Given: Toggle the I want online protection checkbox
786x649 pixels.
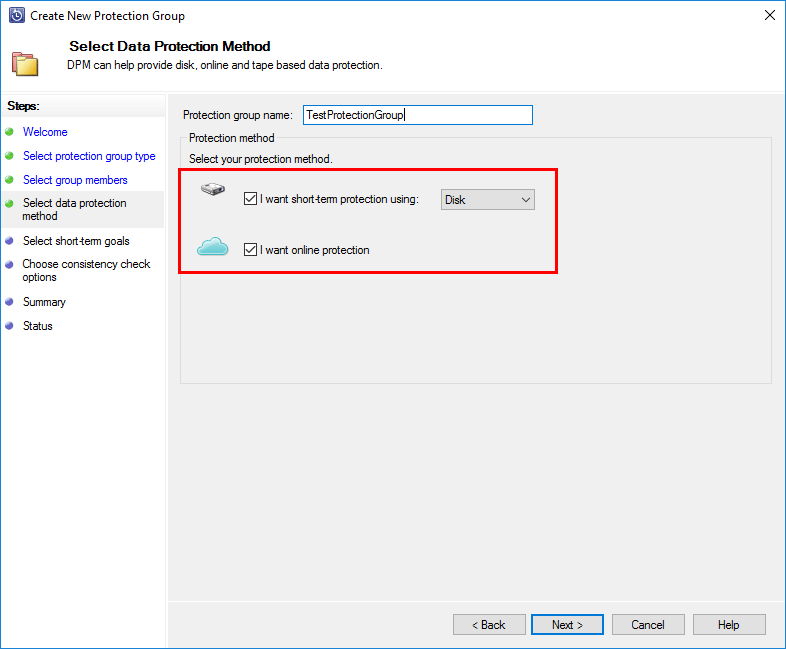Looking at the screenshot, I should (x=250, y=250).
